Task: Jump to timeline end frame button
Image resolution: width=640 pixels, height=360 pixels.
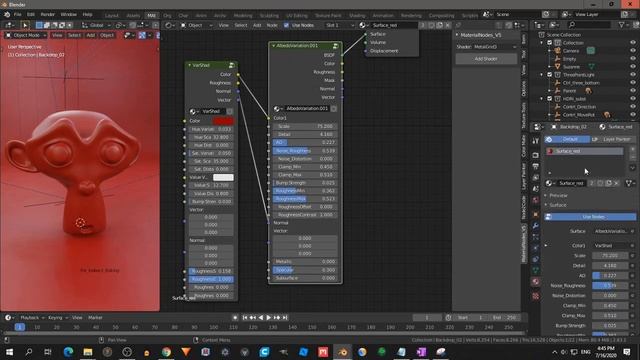Action: [x=285, y=318]
